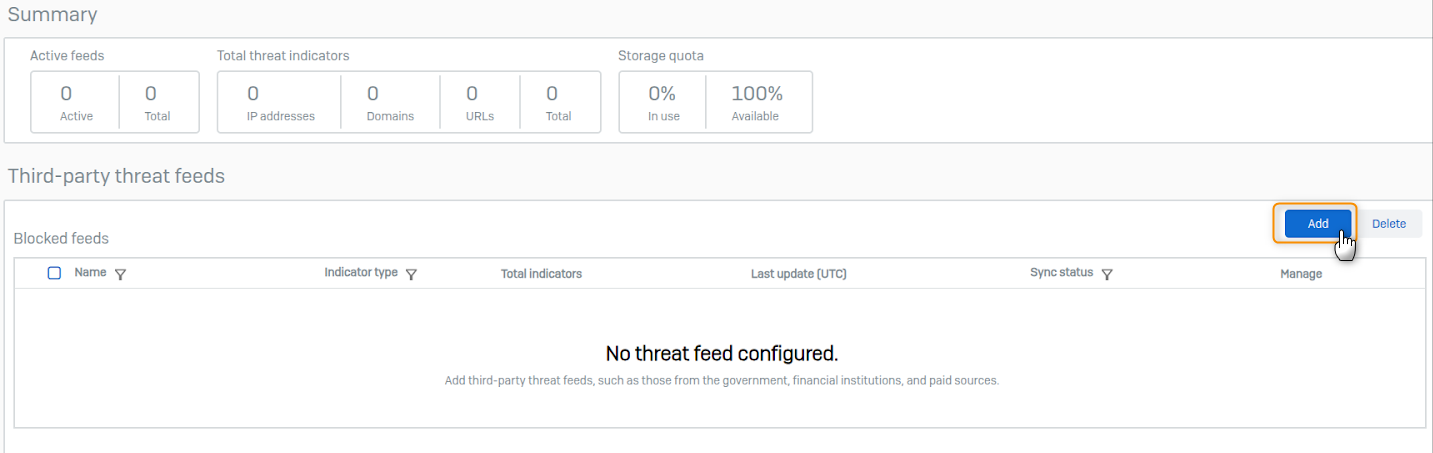Click the No threat feed configured message
This screenshot has width=1433, height=453.
pos(721,354)
